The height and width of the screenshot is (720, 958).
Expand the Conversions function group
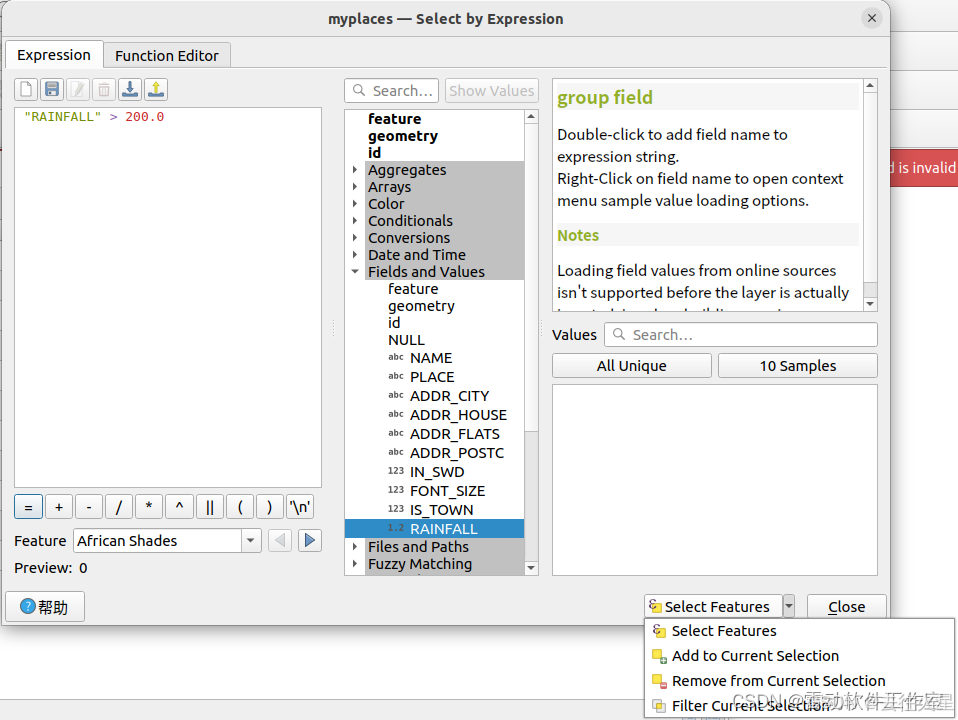pyautogui.click(x=355, y=238)
